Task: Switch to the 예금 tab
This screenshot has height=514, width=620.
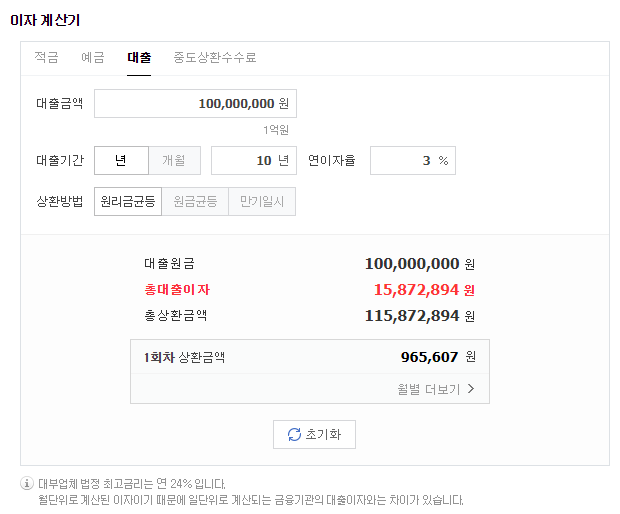Action: pos(93,58)
